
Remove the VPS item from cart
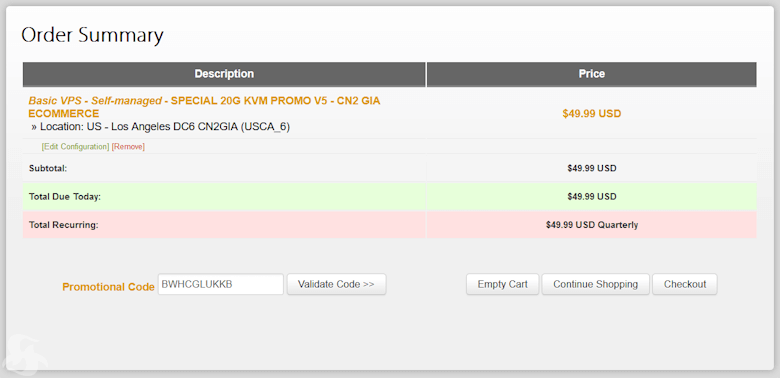point(128,147)
